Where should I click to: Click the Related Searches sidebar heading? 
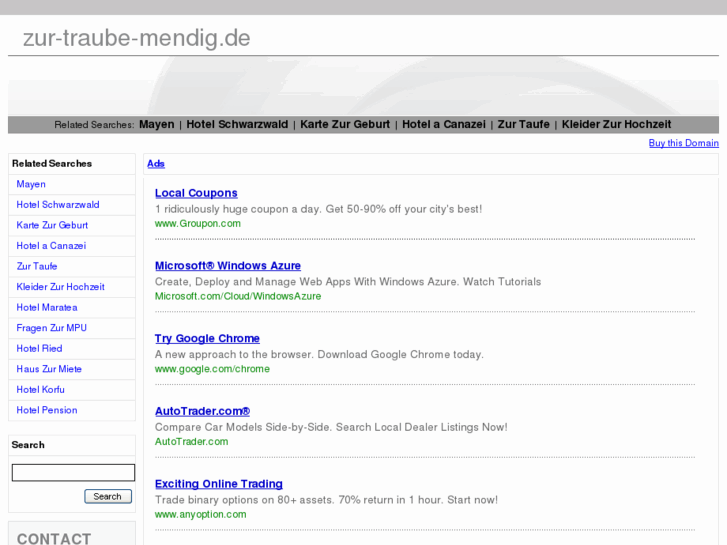pyautogui.click(x=52, y=164)
